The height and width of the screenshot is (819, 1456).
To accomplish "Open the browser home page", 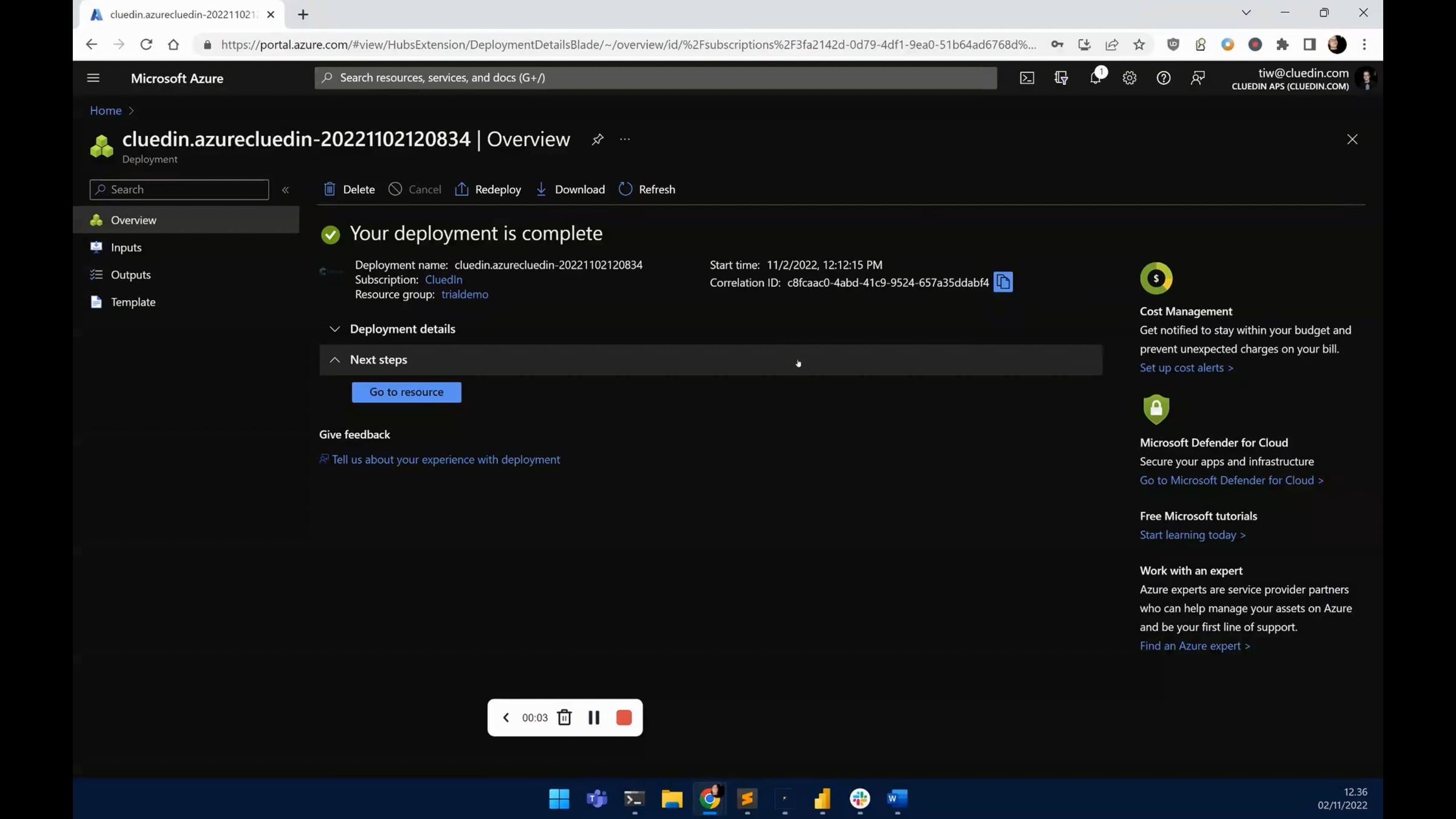I will [x=174, y=44].
